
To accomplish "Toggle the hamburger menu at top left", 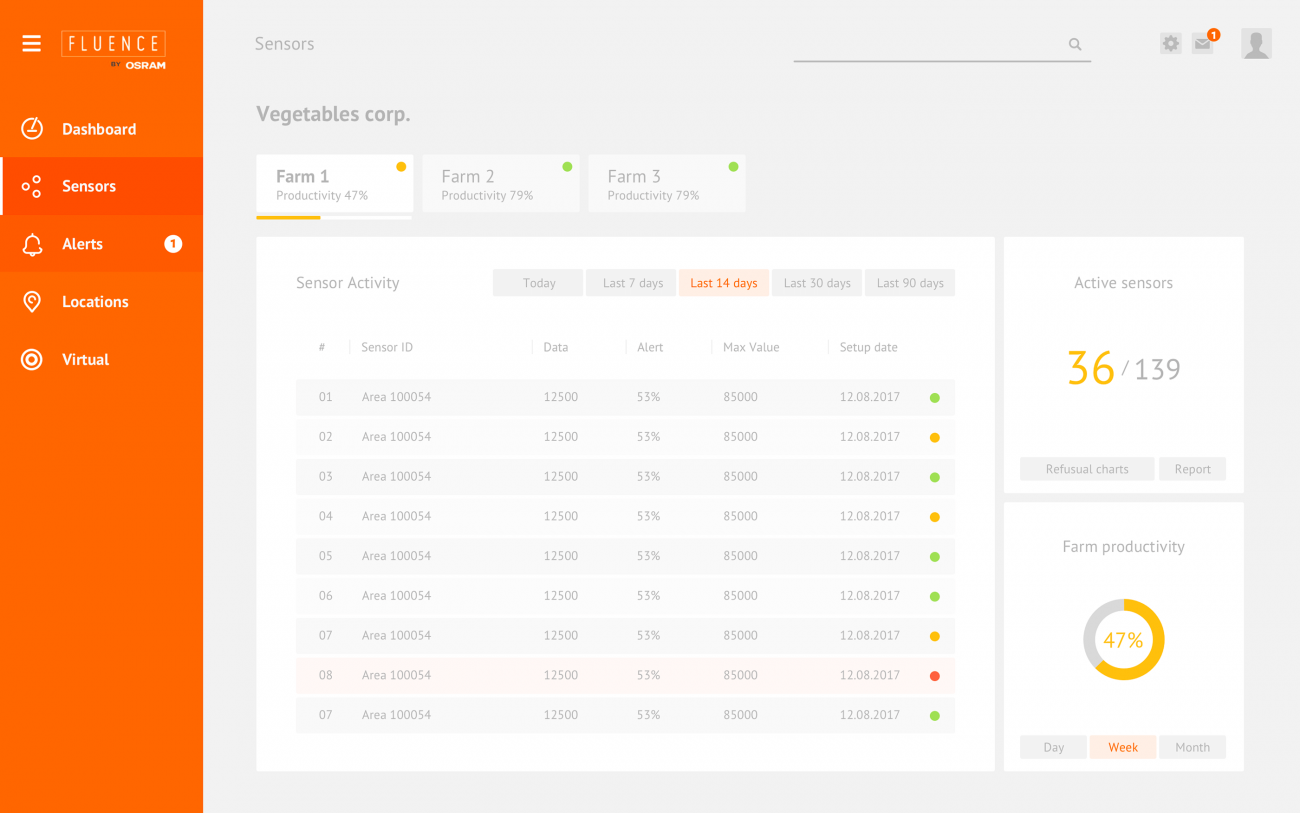I will [31, 43].
